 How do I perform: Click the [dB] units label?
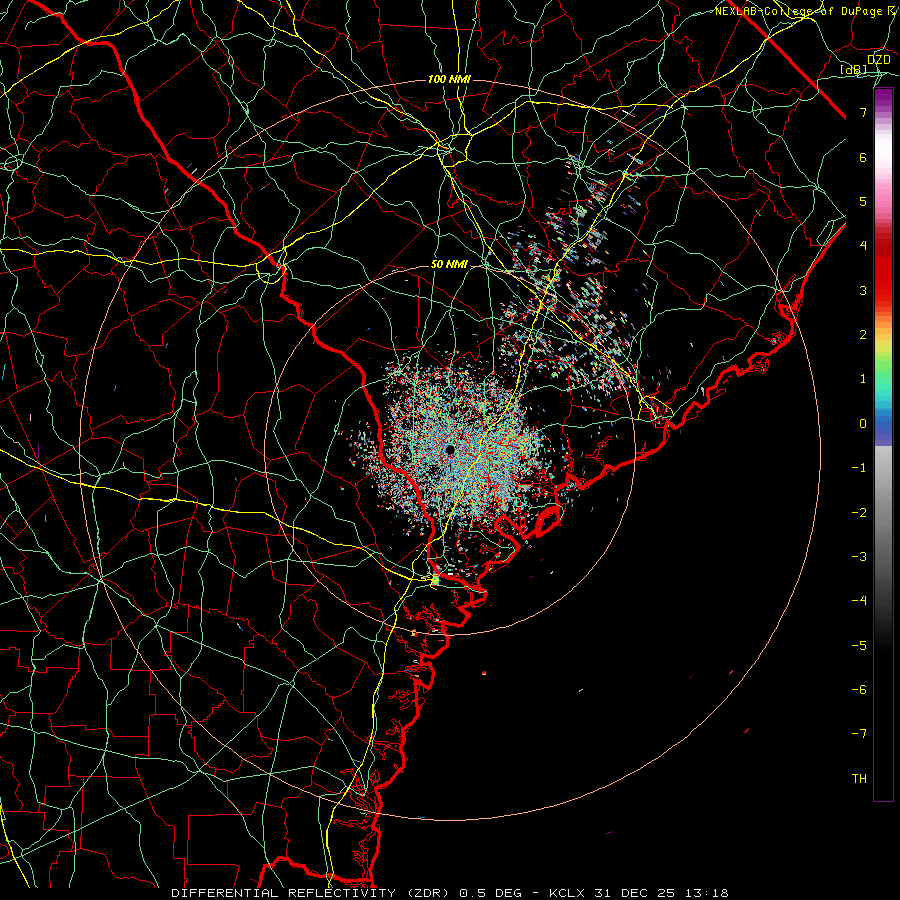click(x=854, y=70)
